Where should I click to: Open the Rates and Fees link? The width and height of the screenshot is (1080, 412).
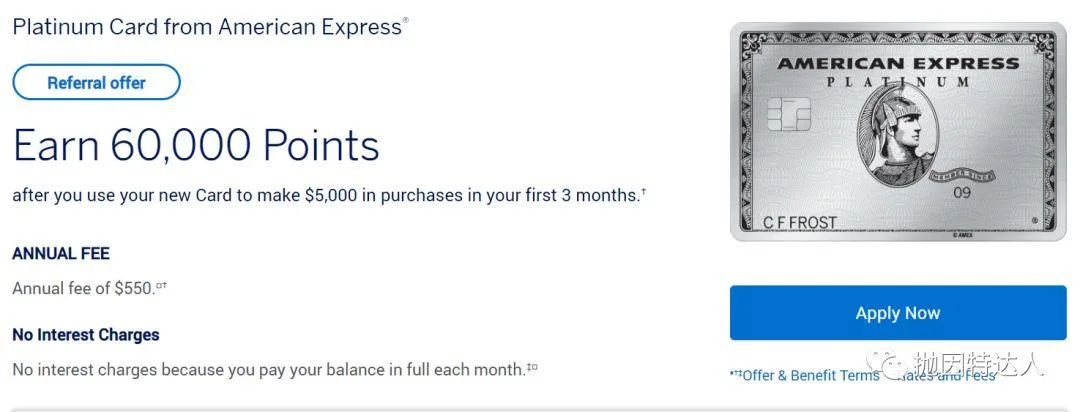945,375
